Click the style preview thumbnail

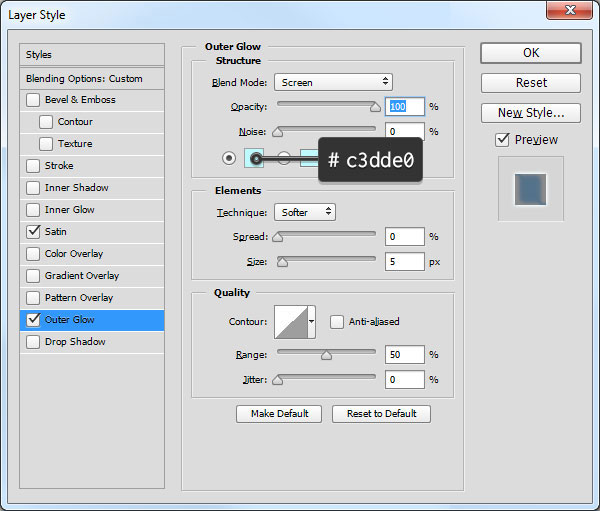(x=530, y=189)
